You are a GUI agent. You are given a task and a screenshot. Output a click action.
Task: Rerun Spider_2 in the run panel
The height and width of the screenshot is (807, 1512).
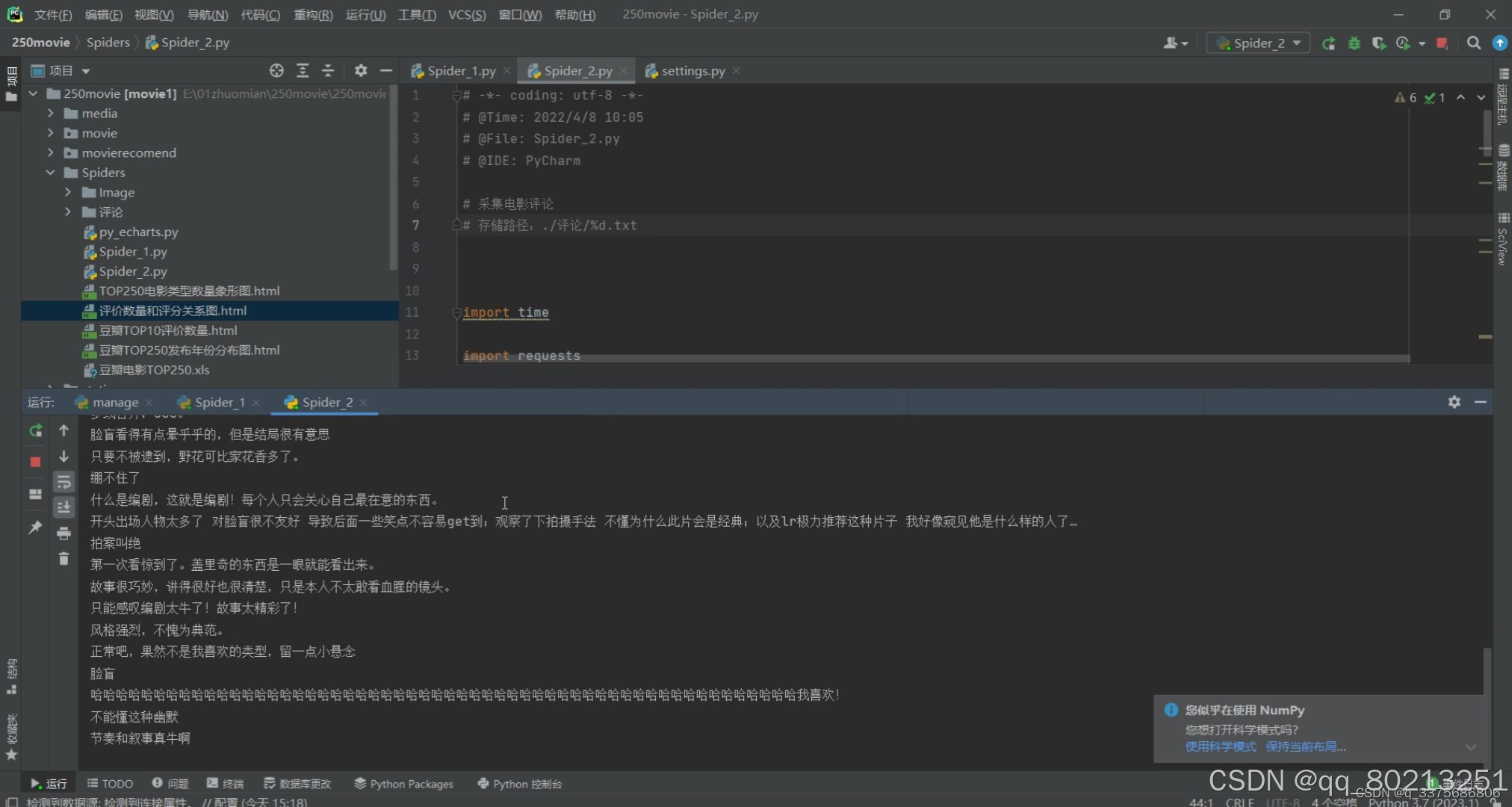point(35,431)
